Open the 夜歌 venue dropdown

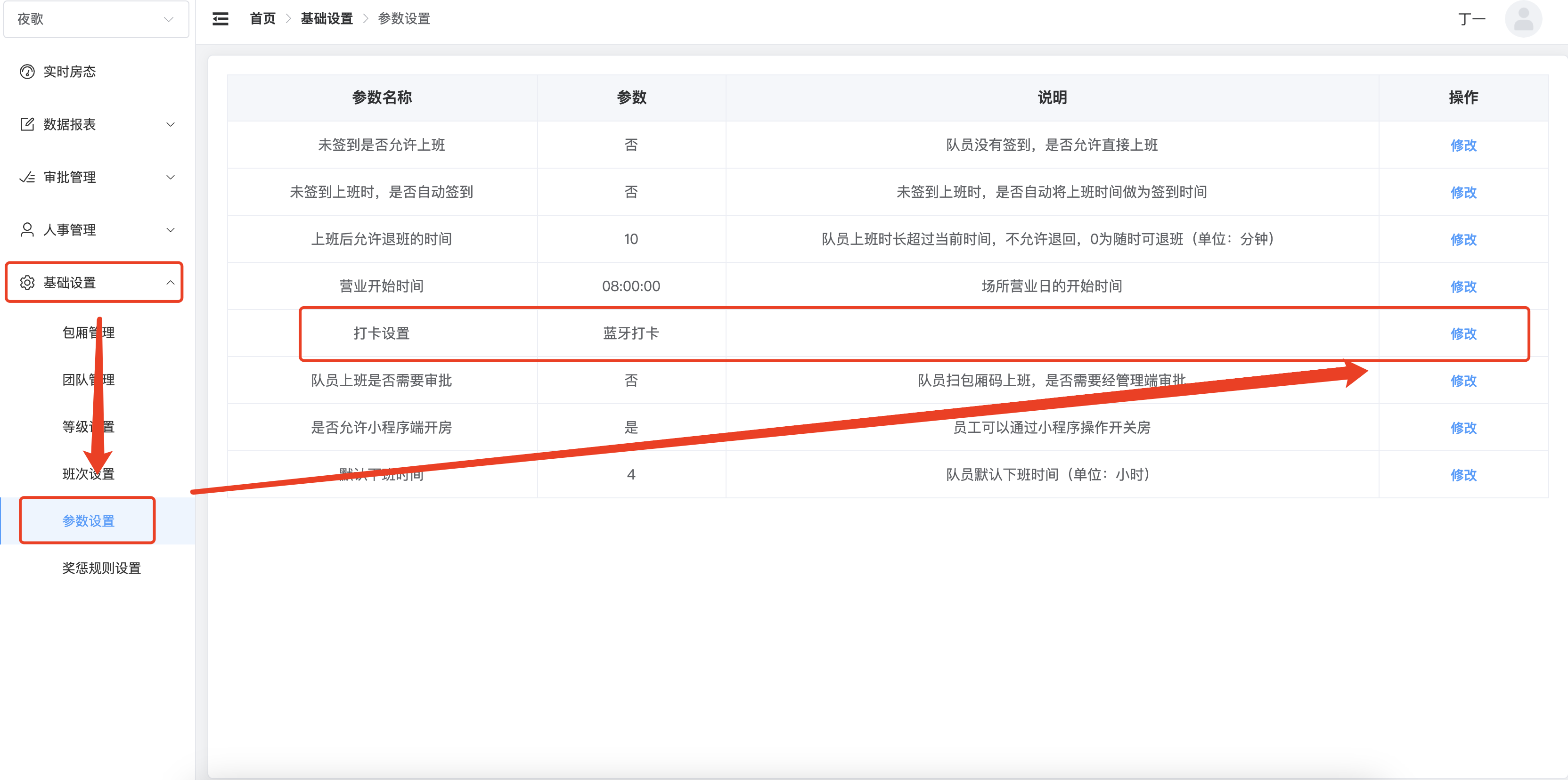click(96, 19)
